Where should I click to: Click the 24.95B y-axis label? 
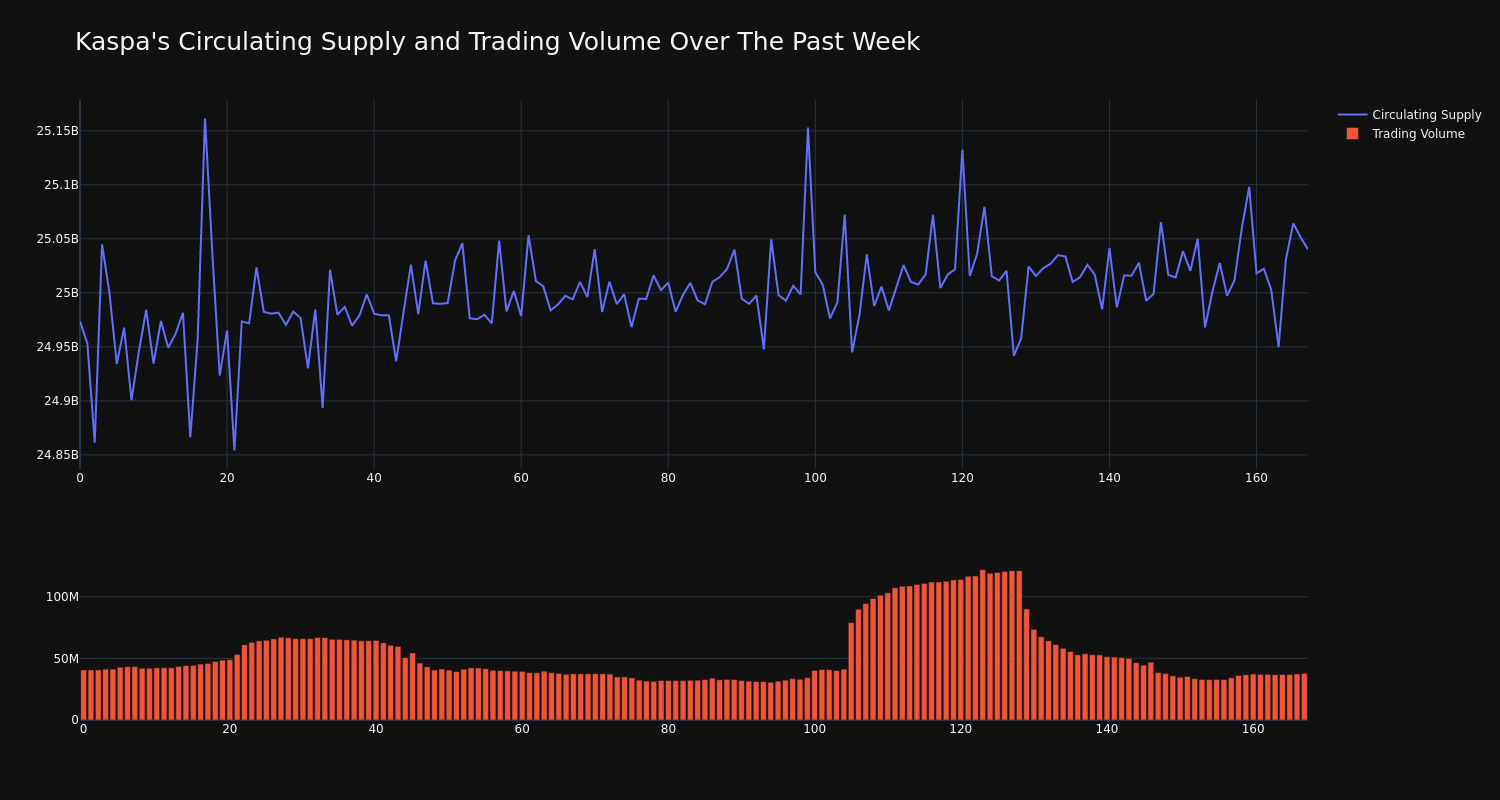point(57,347)
